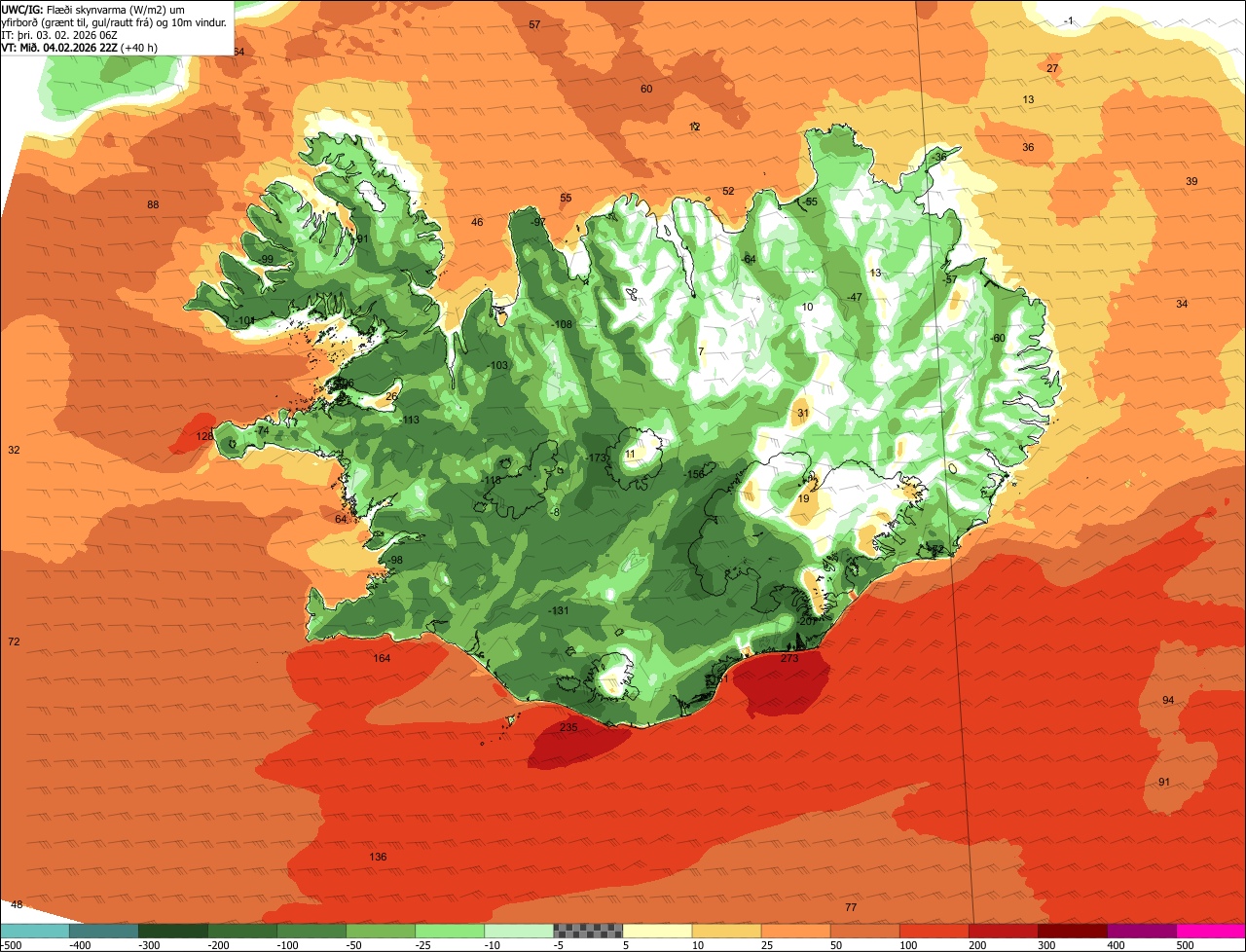Select the 128 value west of Snæfellsnes
This screenshot has width=1246, height=952.
[x=204, y=436]
